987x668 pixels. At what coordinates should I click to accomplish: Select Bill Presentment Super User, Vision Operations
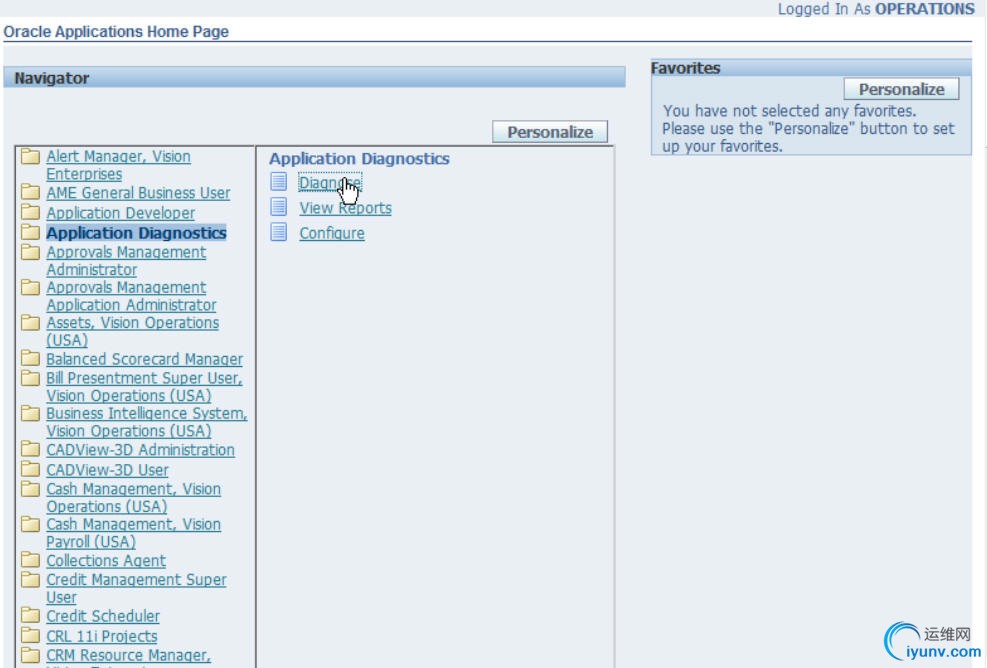[144, 387]
